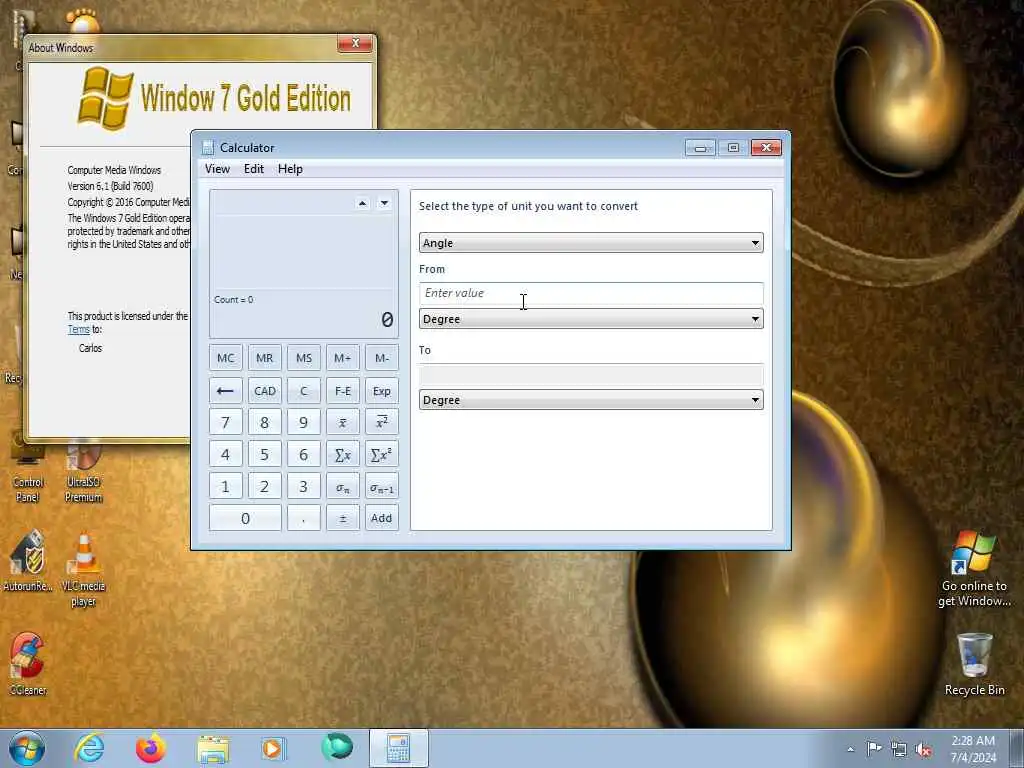Click the mean of squares key
1024x768 pixels.
click(381, 422)
